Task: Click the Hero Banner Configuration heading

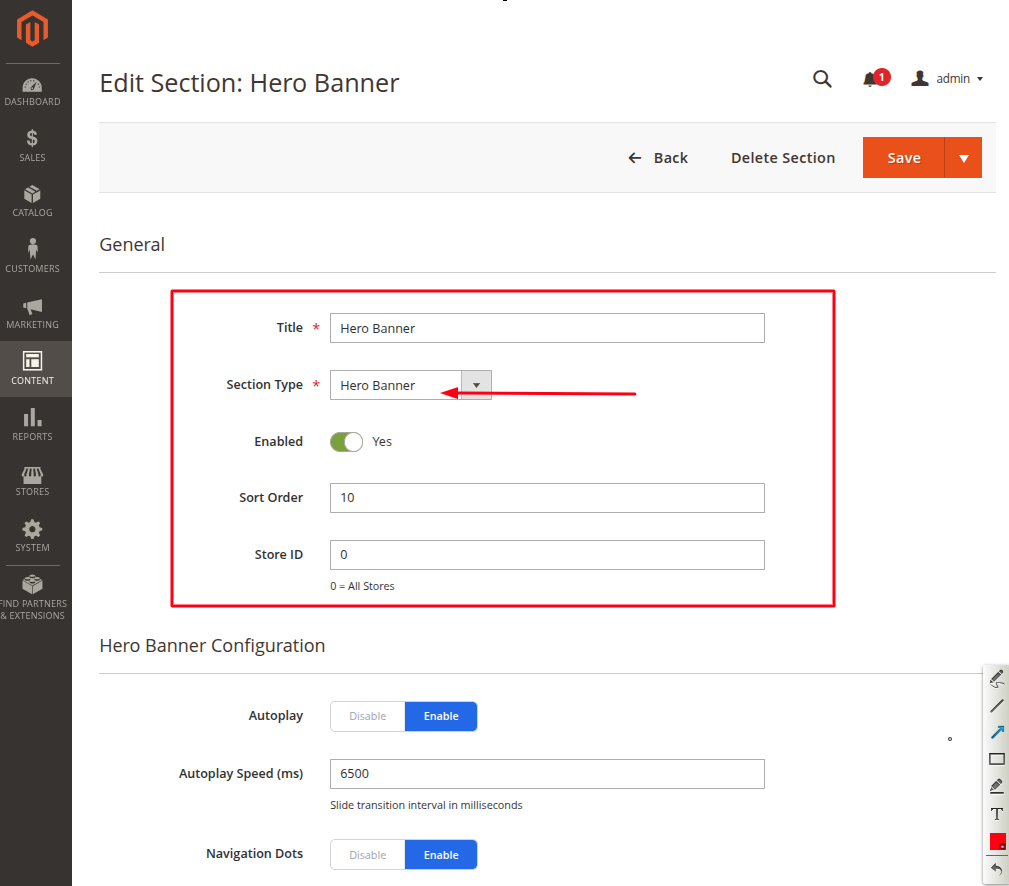Action: tap(212, 645)
